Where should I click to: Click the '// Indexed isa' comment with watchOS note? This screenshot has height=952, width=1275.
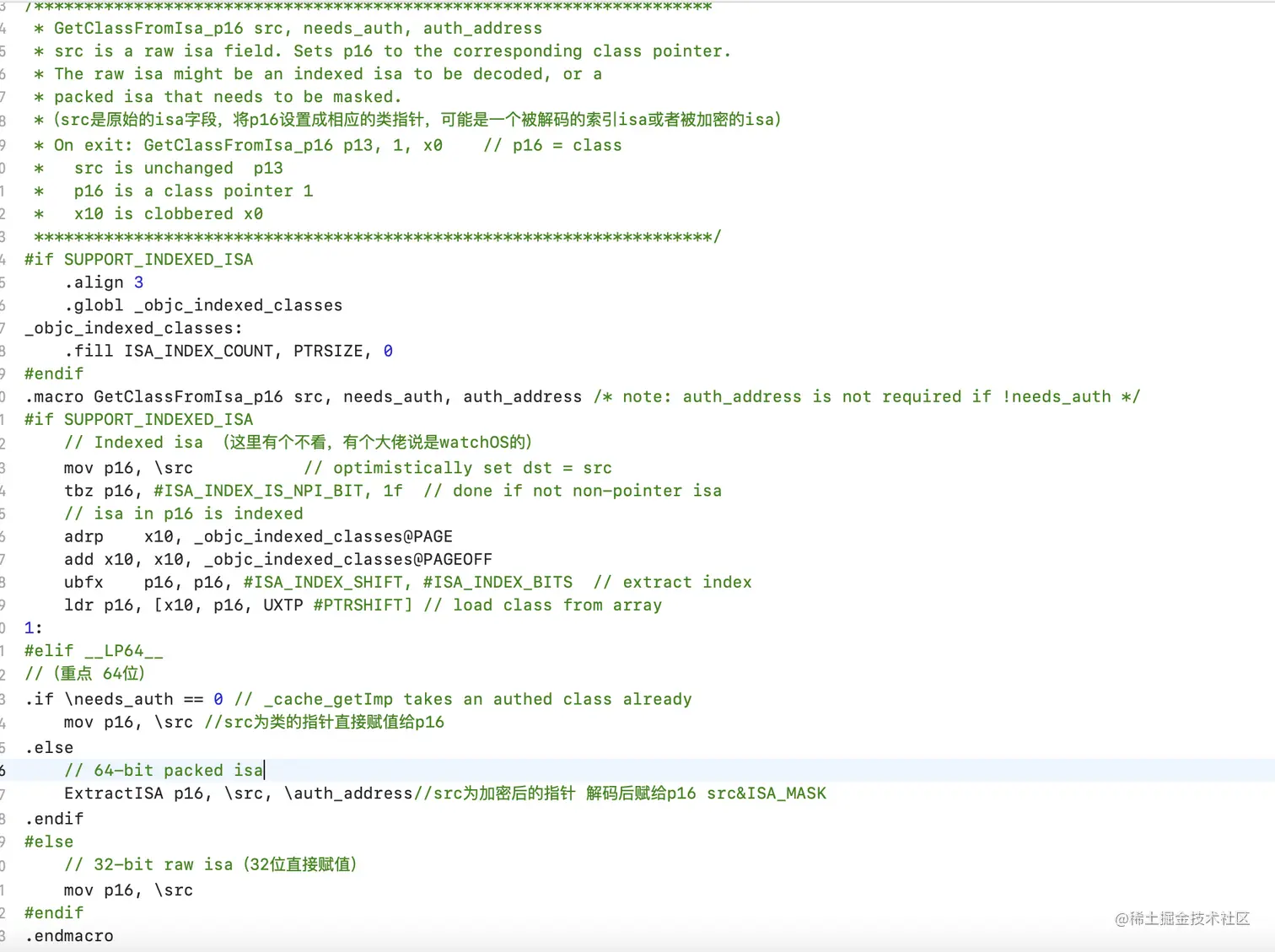298,443
